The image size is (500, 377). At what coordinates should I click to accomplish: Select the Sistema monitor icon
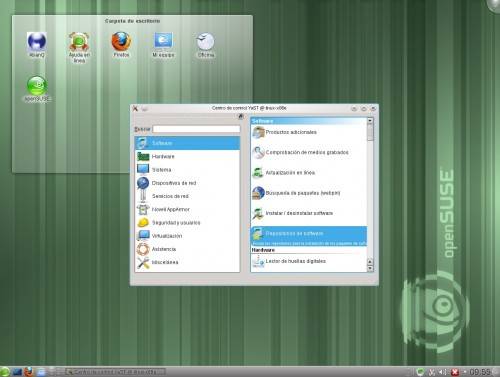tap(143, 169)
